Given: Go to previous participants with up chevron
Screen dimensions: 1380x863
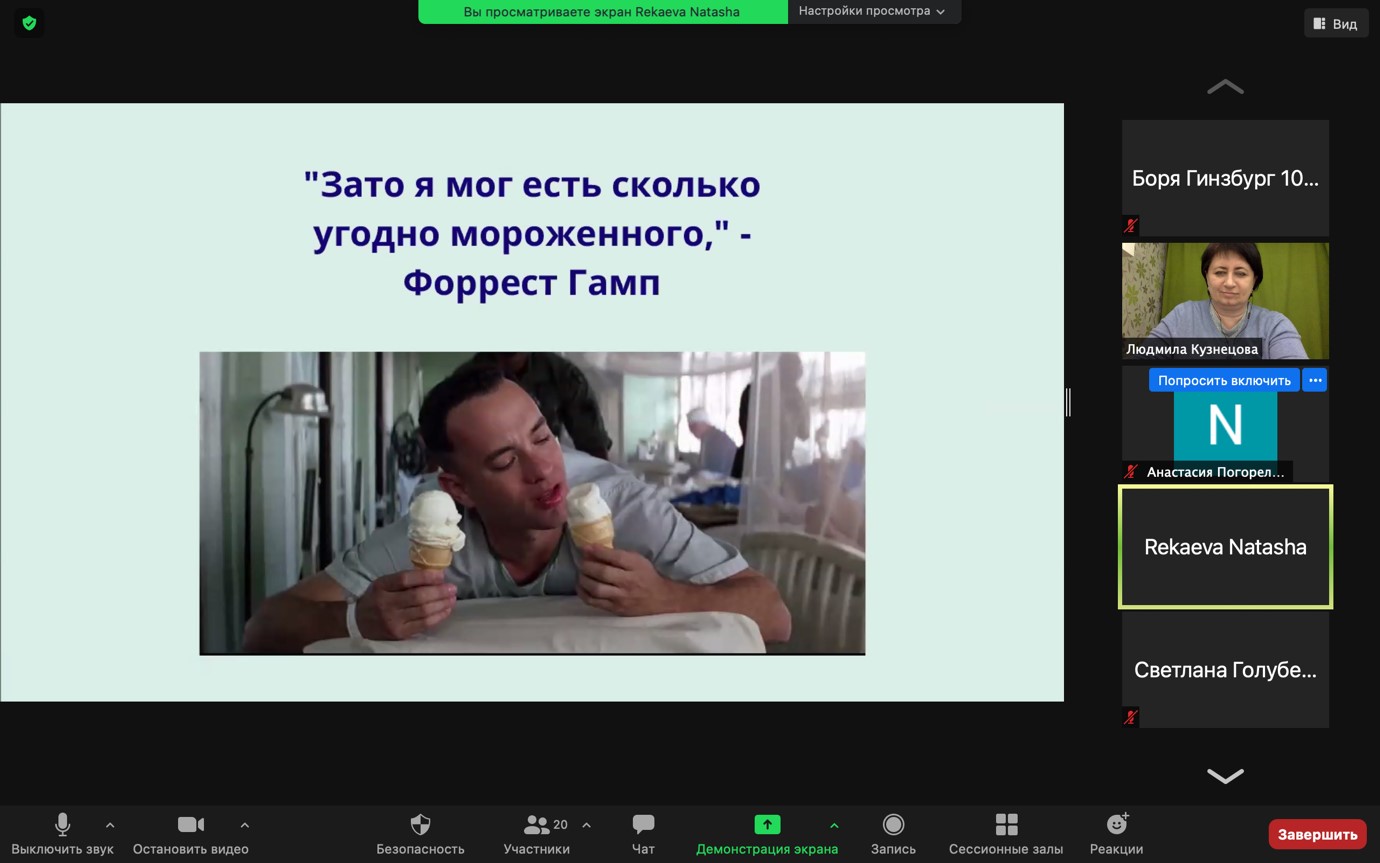Looking at the screenshot, I should pyautogui.click(x=1225, y=87).
